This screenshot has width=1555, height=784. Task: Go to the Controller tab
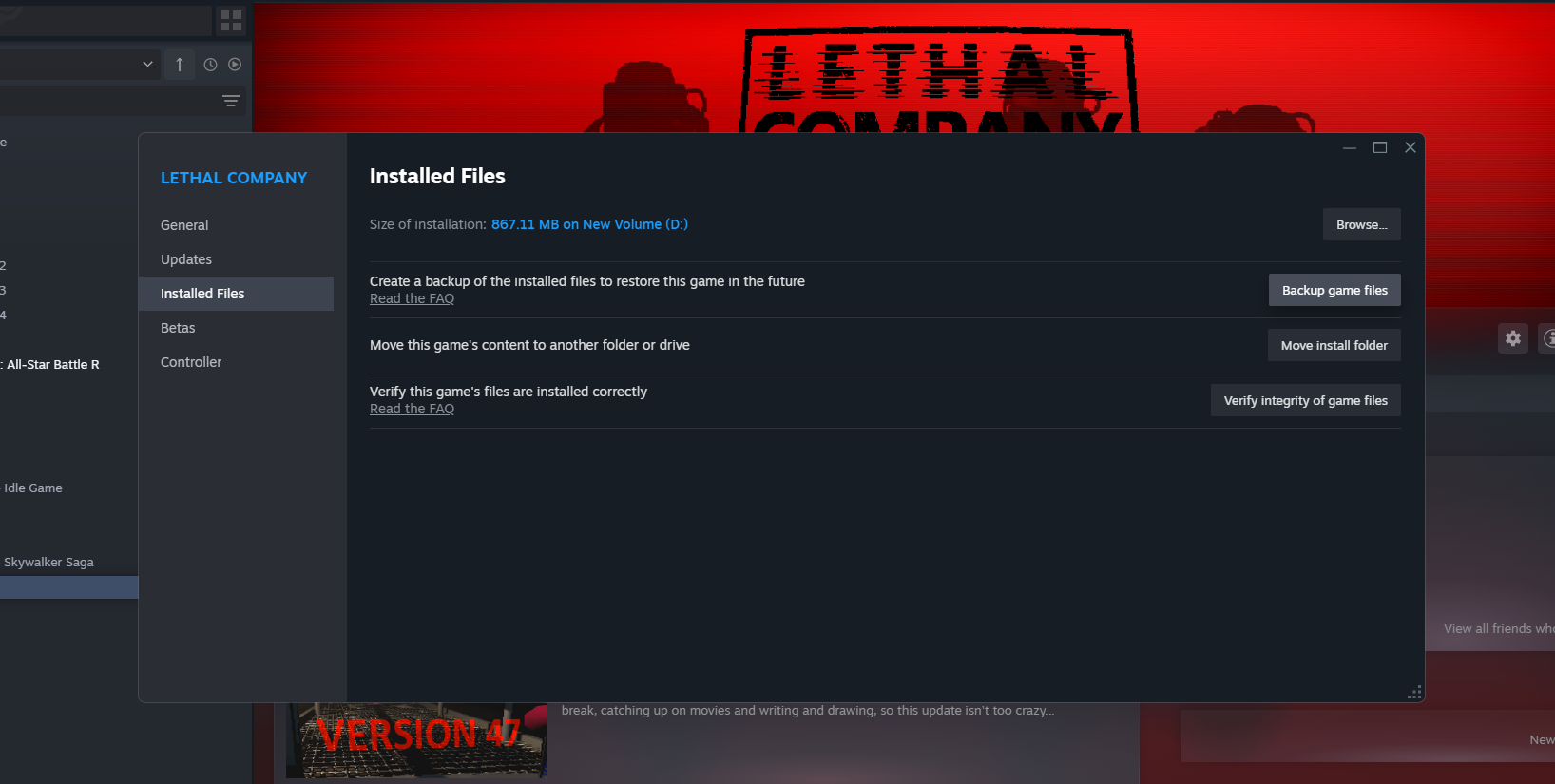191,362
